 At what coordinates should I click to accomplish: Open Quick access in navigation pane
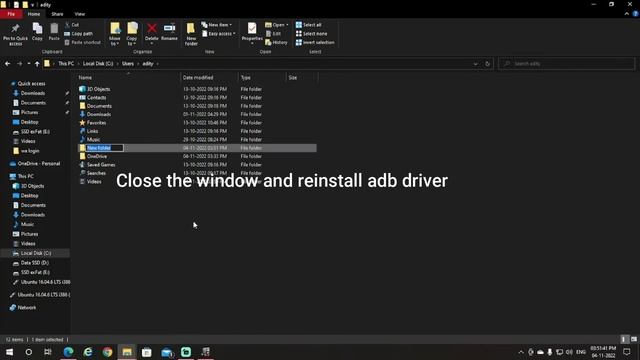coord(31,84)
